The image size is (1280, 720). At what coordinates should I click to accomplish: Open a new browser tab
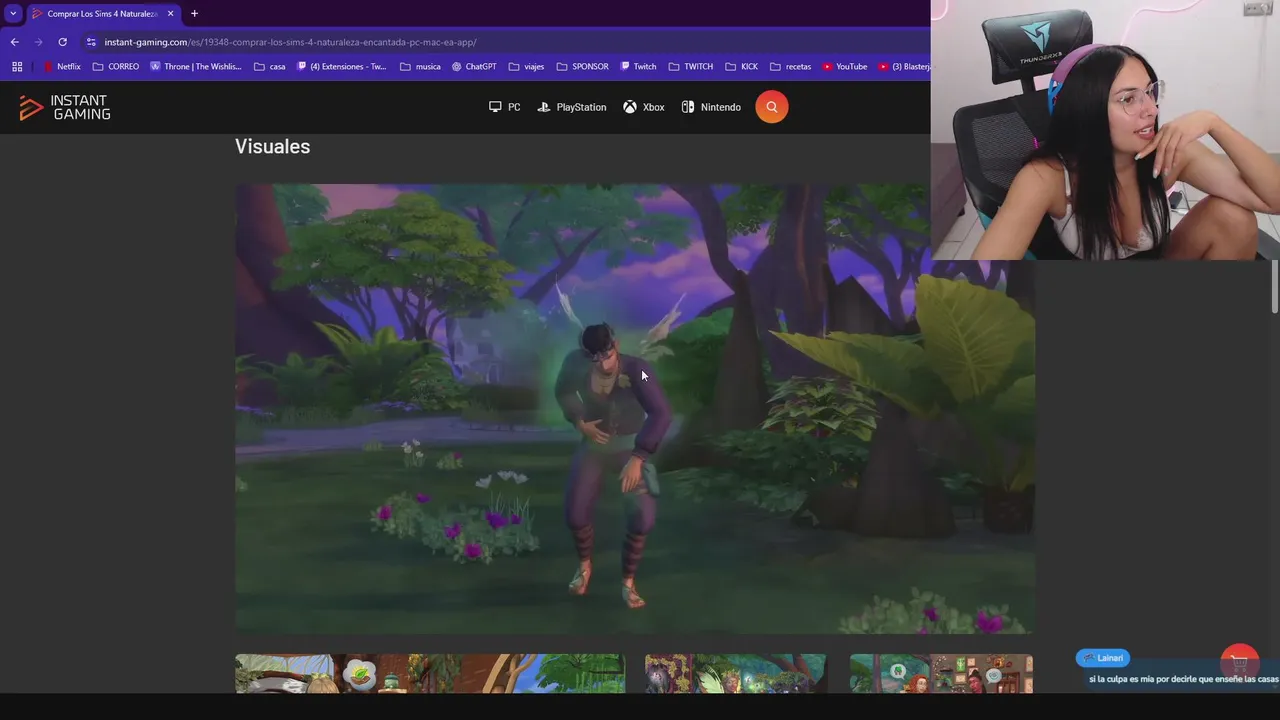(194, 13)
